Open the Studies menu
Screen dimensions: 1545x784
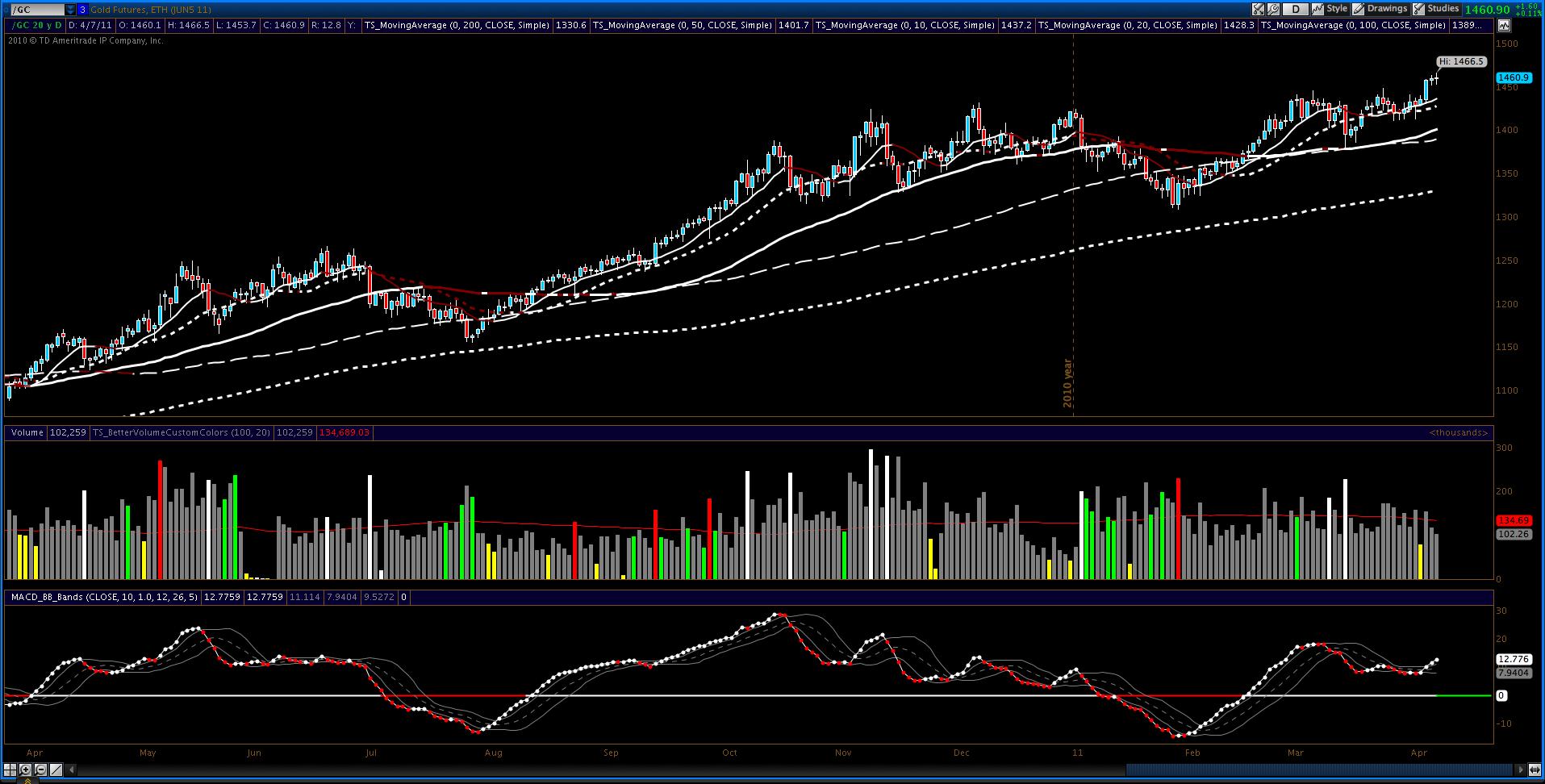(x=1436, y=9)
